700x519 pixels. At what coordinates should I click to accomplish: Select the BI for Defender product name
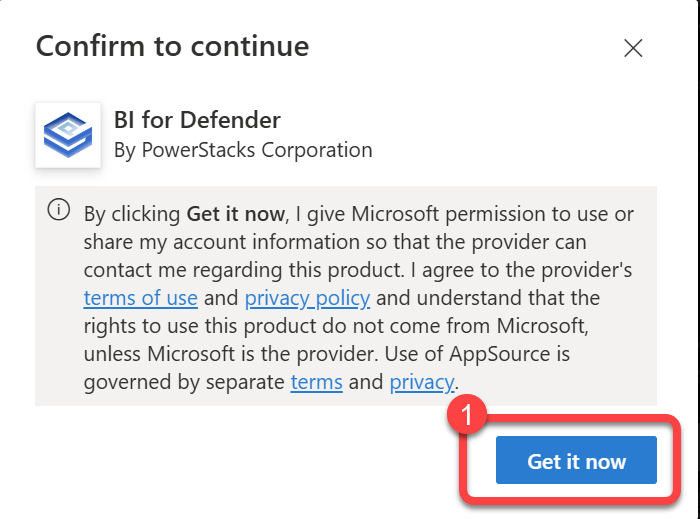click(x=197, y=121)
